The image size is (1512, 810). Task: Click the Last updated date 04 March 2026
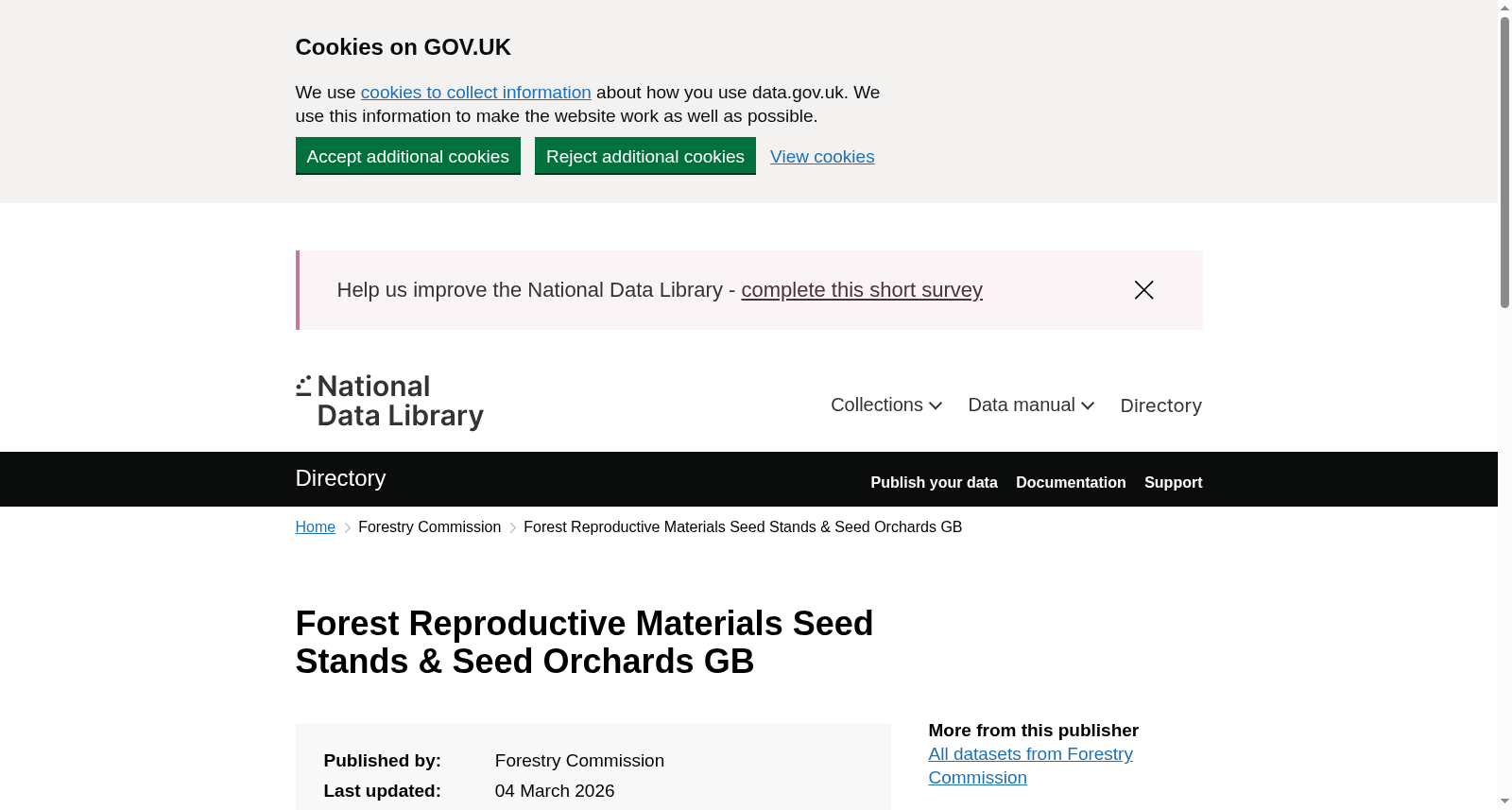(x=555, y=791)
